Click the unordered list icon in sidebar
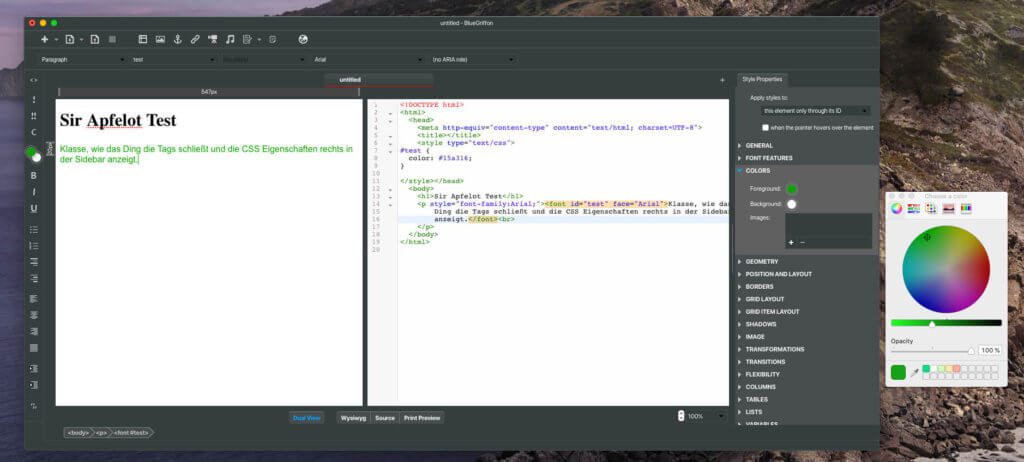Image resolution: width=1024 pixels, height=462 pixels. click(x=34, y=229)
